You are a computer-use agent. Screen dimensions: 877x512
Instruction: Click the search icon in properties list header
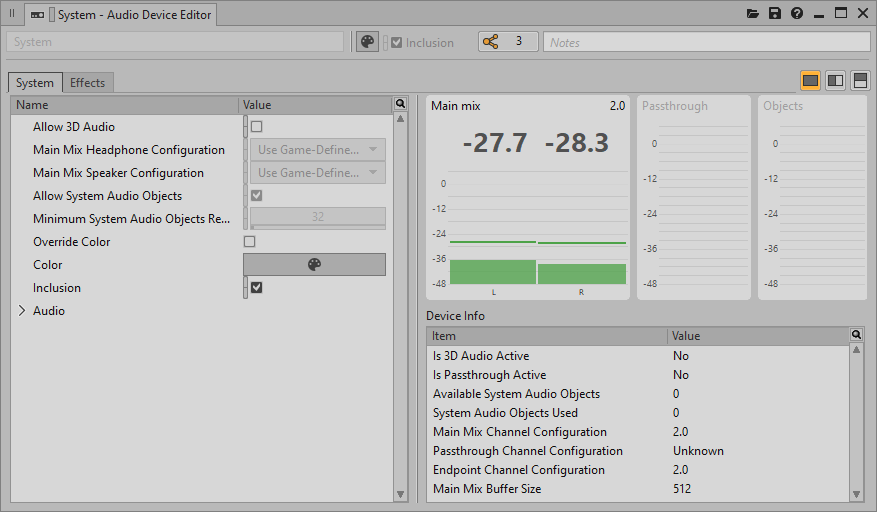coord(400,104)
